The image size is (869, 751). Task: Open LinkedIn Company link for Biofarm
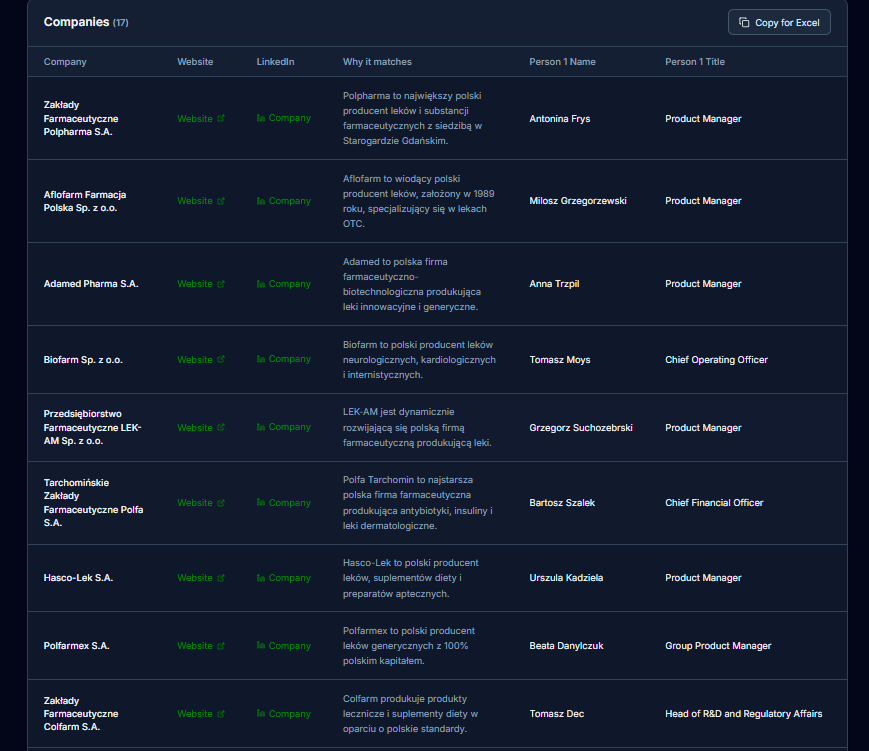(x=283, y=359)
